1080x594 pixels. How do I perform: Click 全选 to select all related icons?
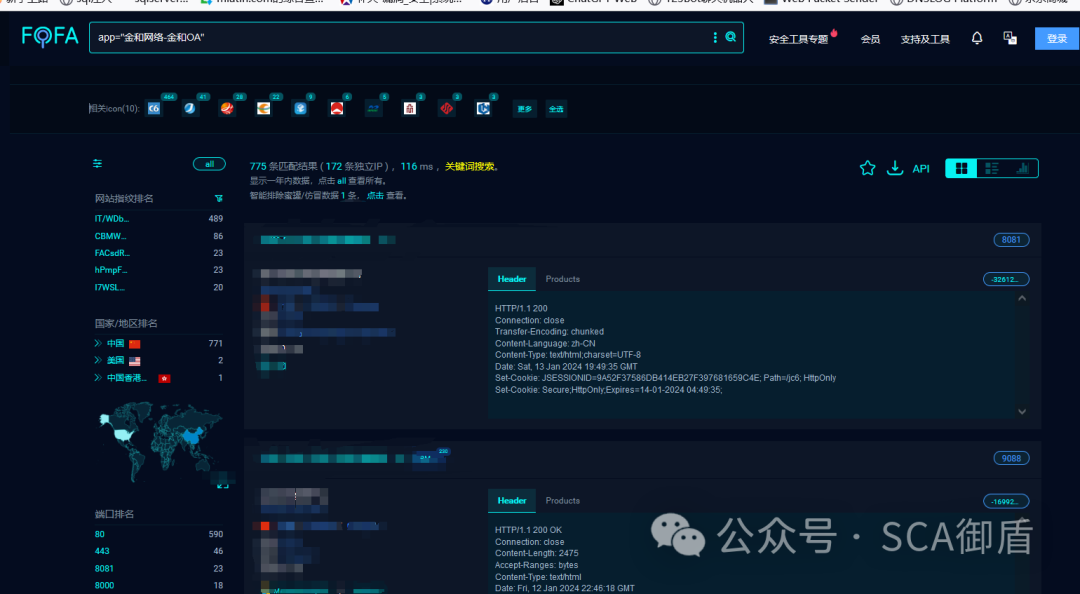click(556, 109)
